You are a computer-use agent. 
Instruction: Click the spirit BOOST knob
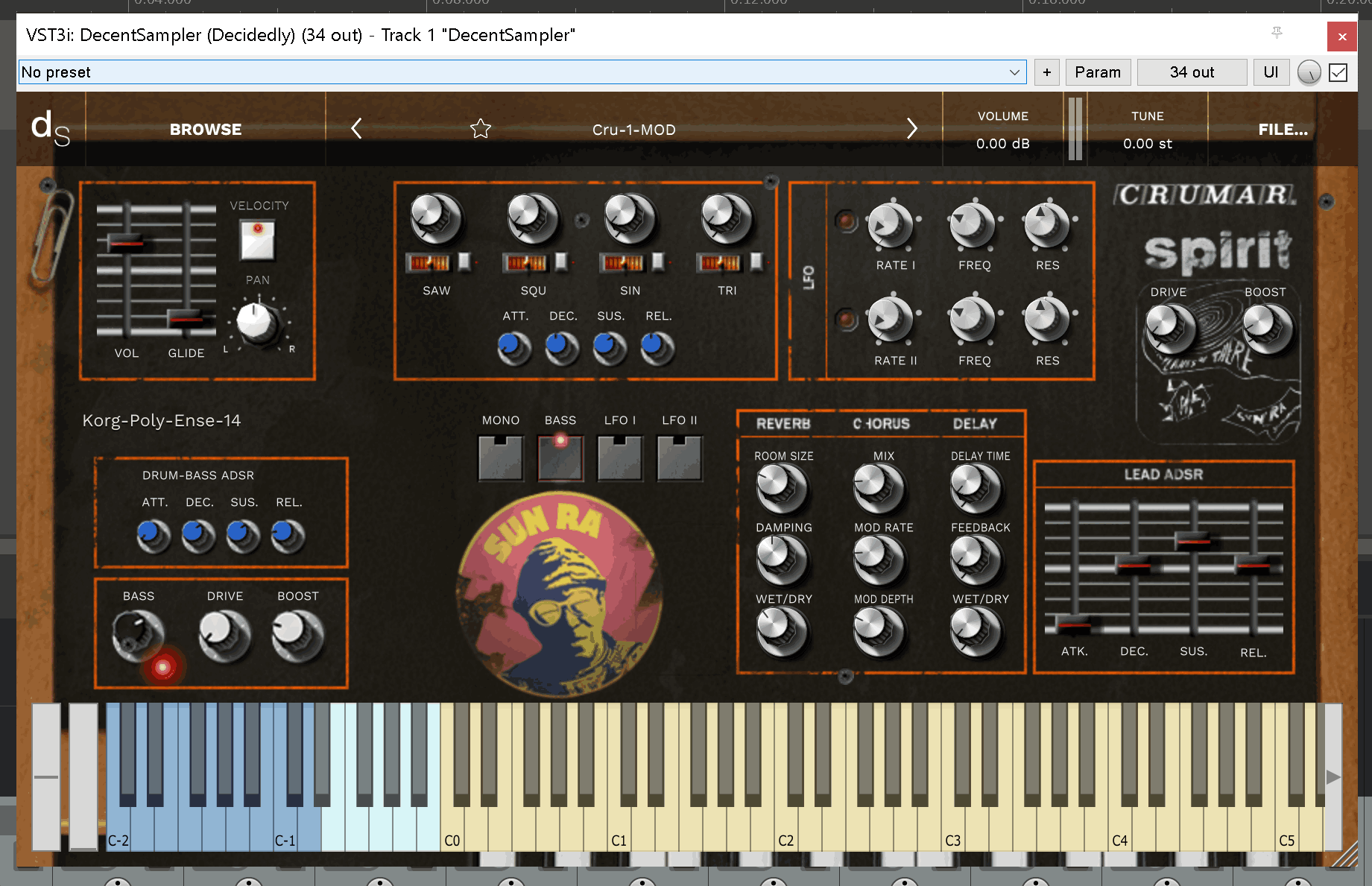click(1267, 328)
